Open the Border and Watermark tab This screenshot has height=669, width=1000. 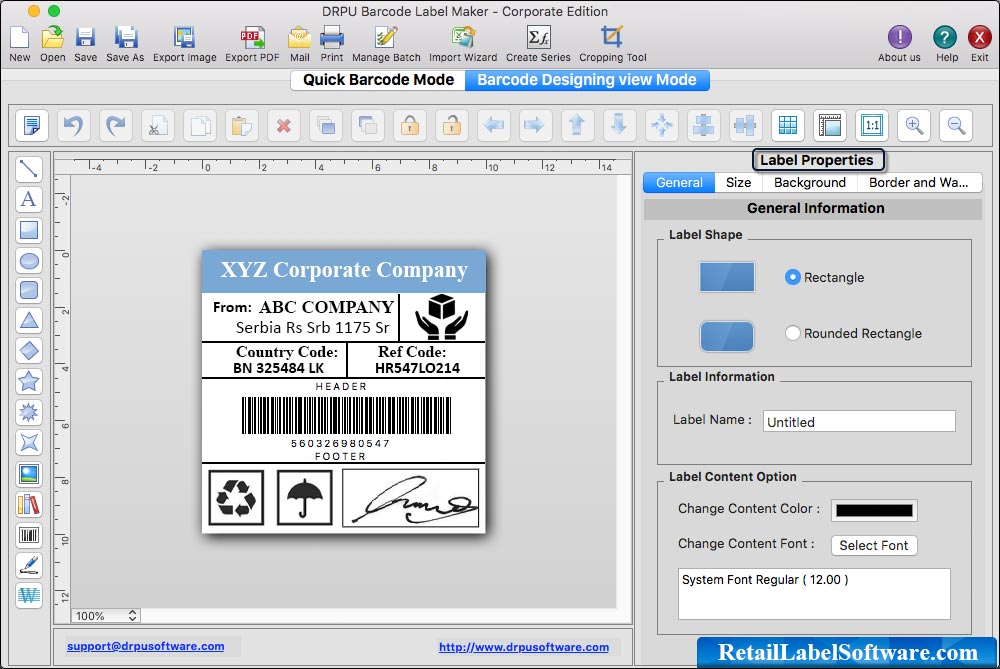point(918,182)
